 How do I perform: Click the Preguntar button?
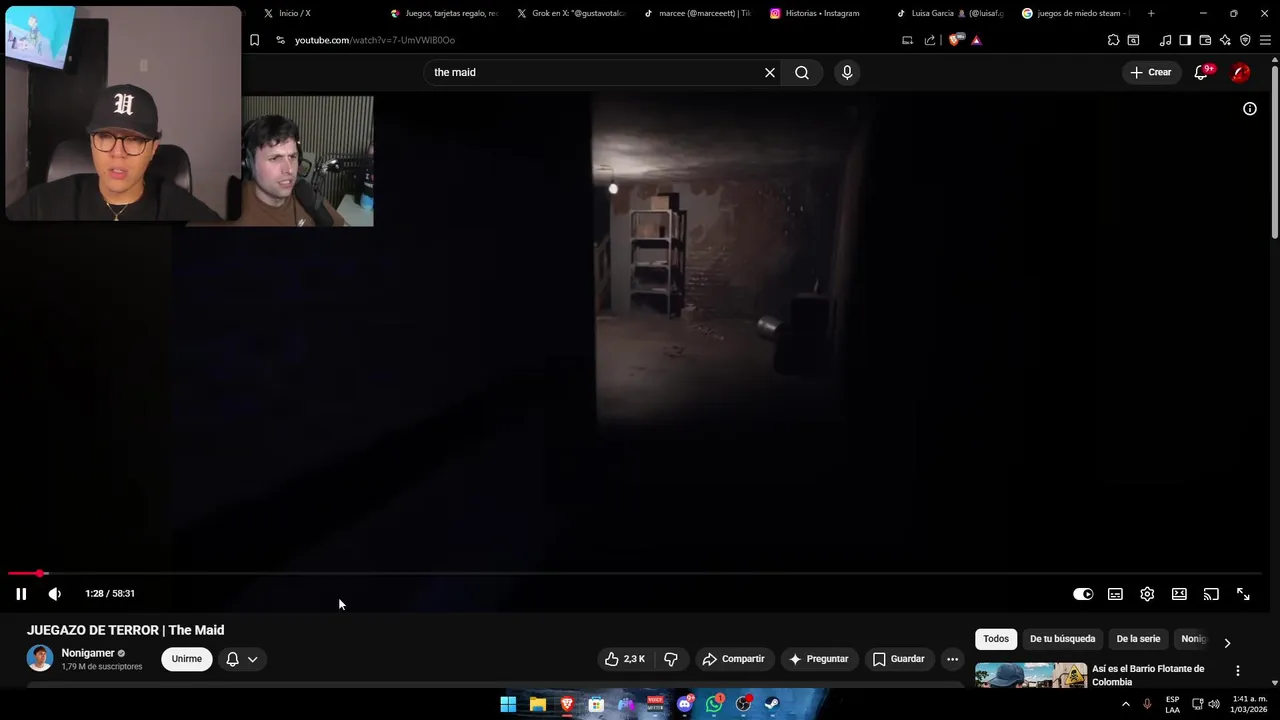819,659
